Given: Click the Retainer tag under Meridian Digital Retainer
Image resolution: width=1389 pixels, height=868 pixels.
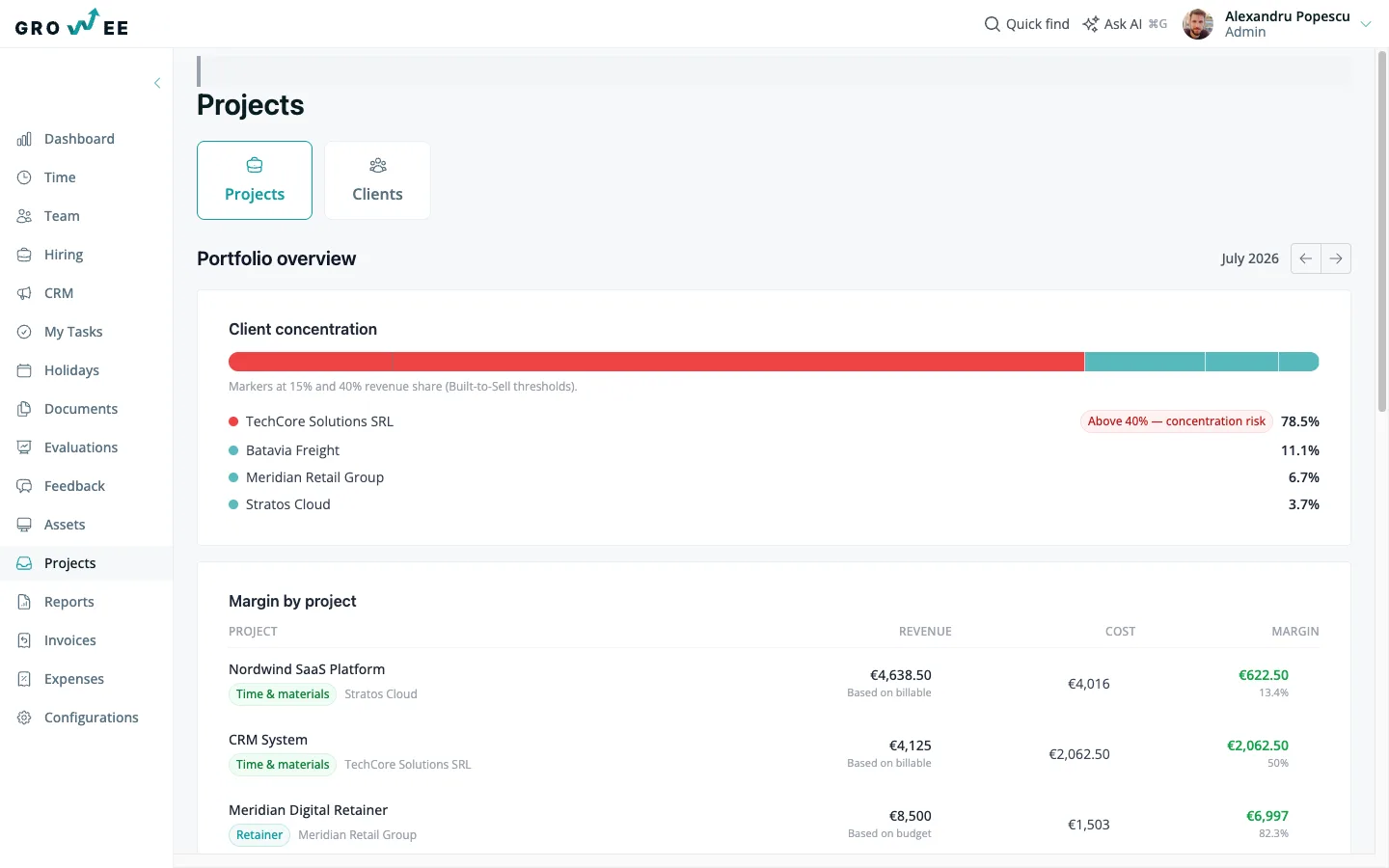Looking at the screenshot, I should 259,835.
